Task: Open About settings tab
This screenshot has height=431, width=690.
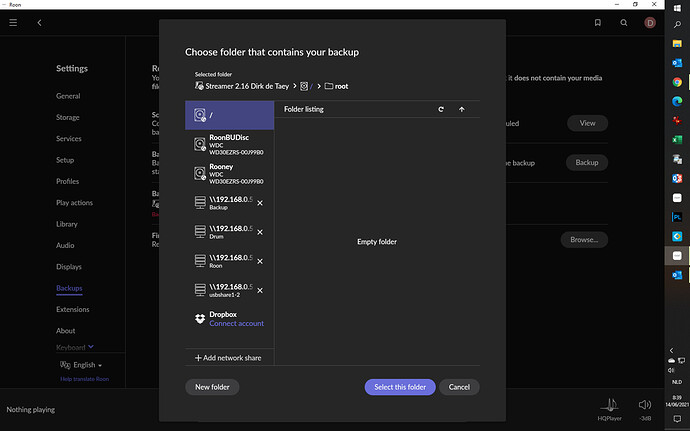Action: tap(66, 331)
